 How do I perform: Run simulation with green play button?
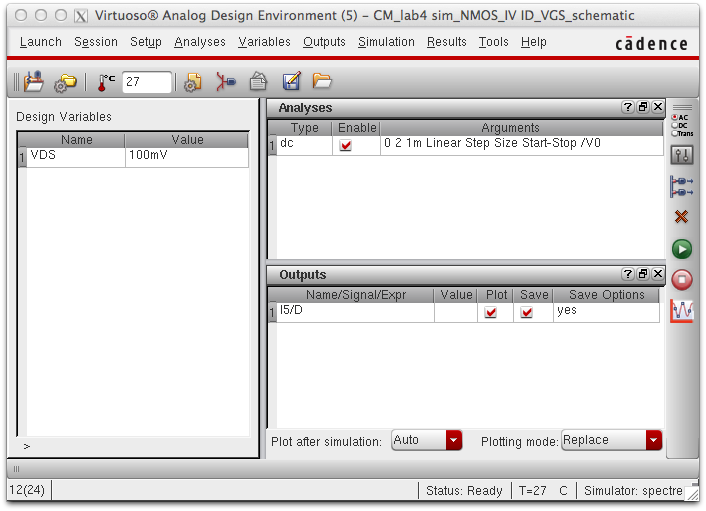[682, 249]
